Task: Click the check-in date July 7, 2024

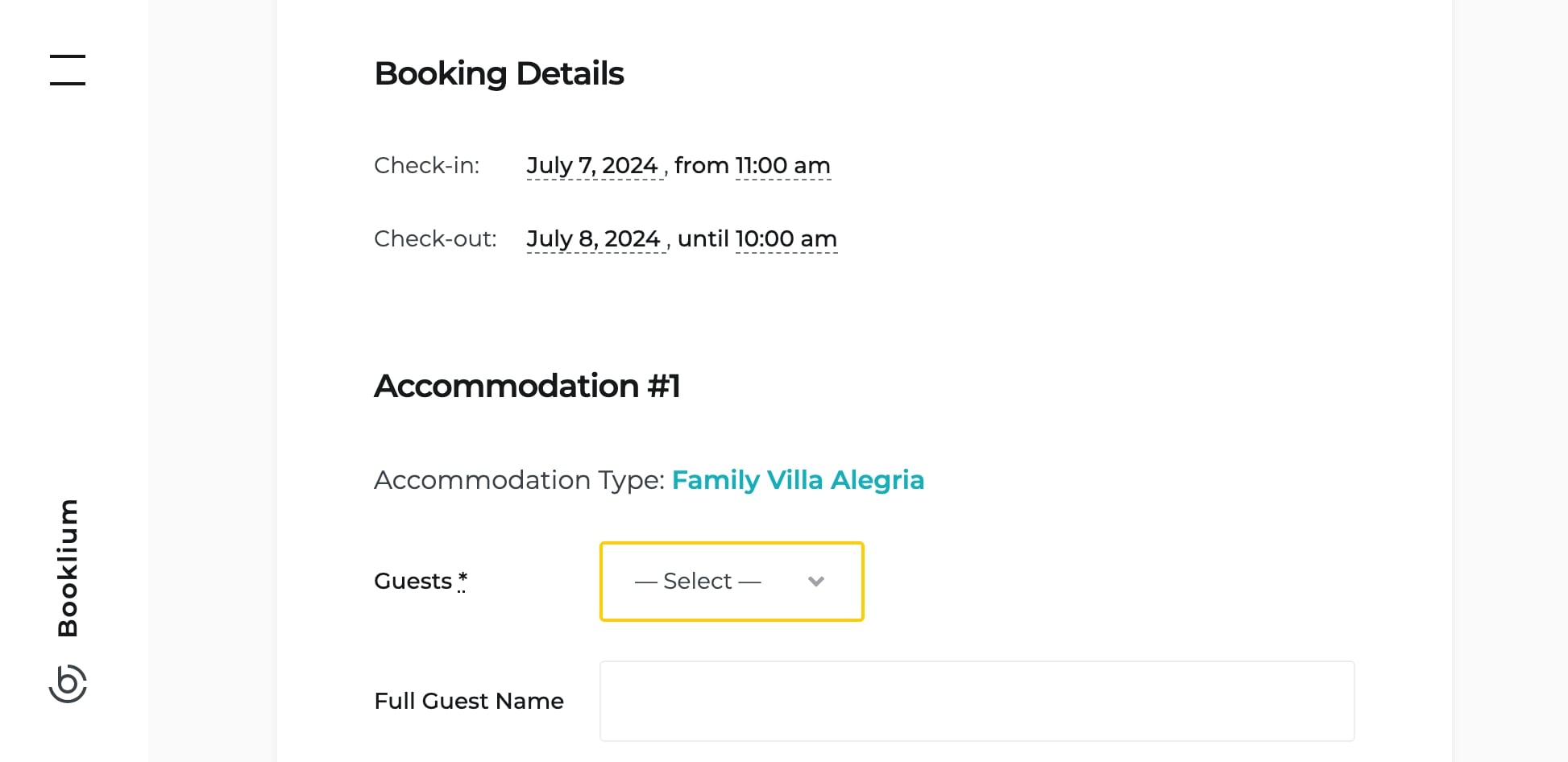Action: 592,166
